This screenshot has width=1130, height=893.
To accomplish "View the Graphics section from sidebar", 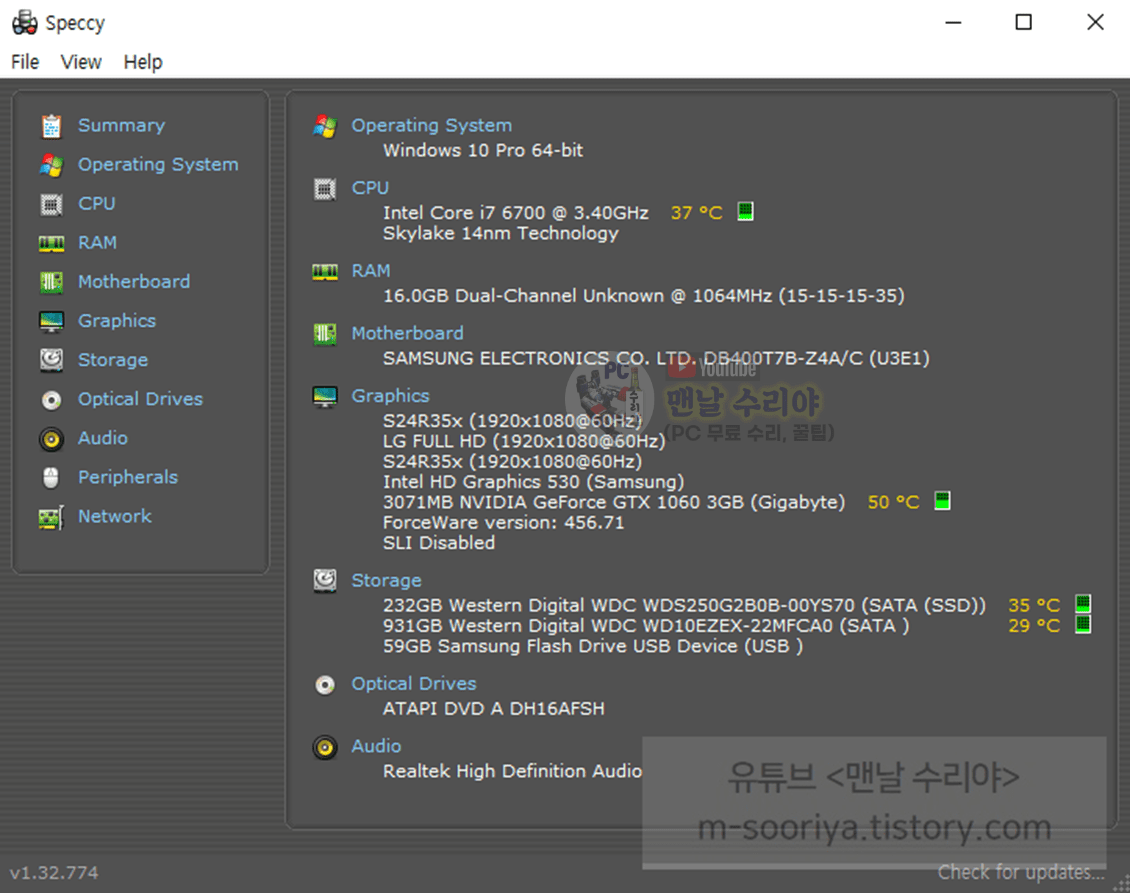I will [117, 321].
